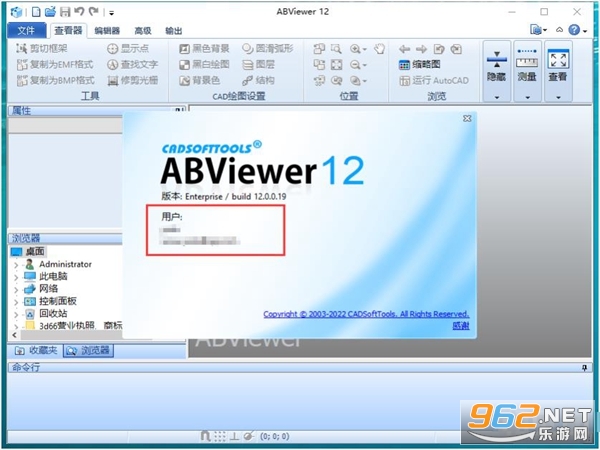Click the zoom window magnifier icon

[x=336, y=49]
